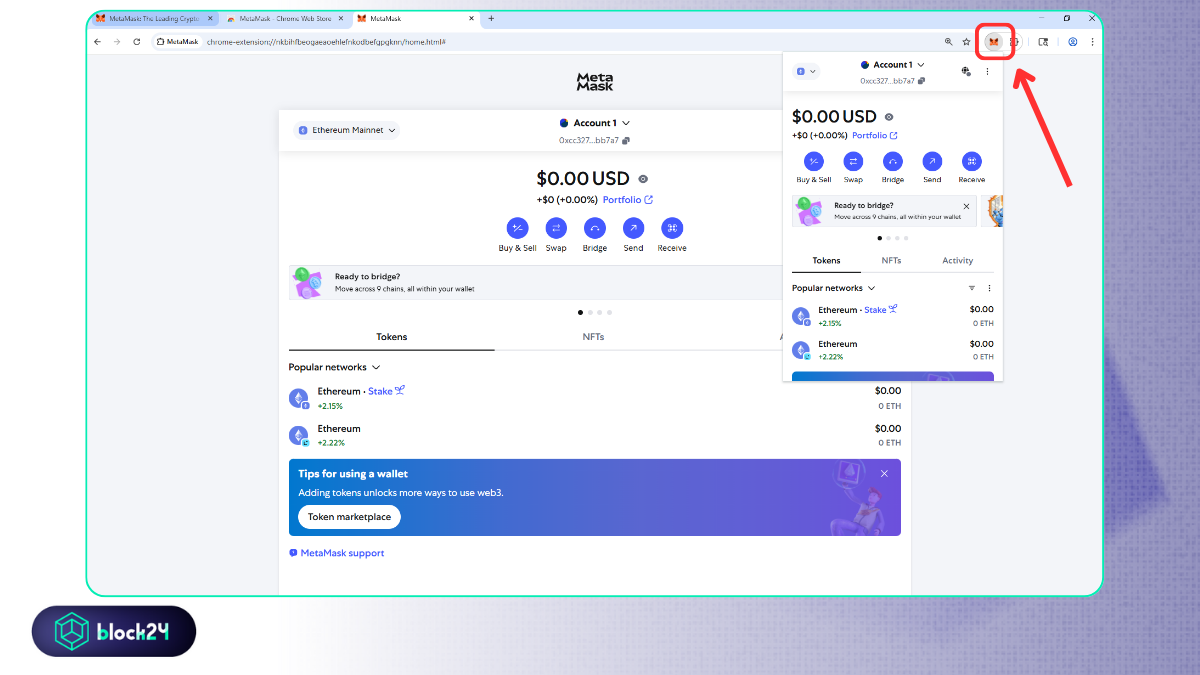Click Bridge icon in extension popup
This screenshot has width=1200, height=675.
[893, 161]
